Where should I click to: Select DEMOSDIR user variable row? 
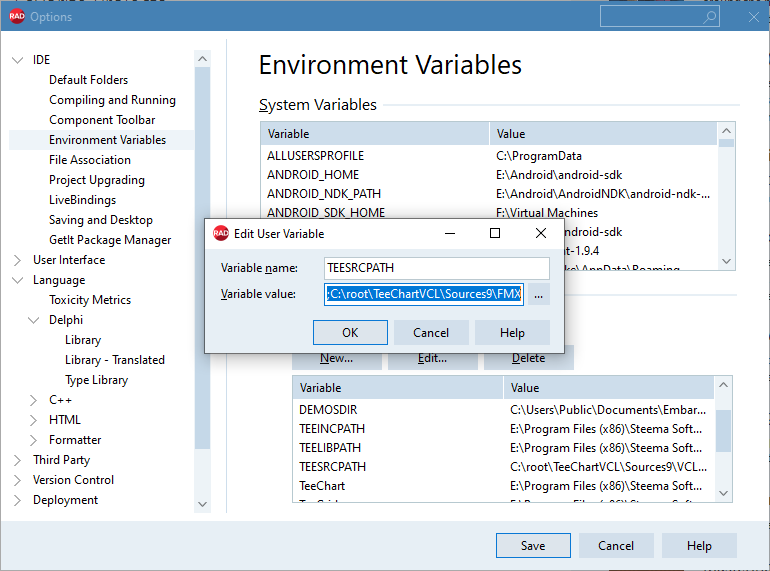503,410
